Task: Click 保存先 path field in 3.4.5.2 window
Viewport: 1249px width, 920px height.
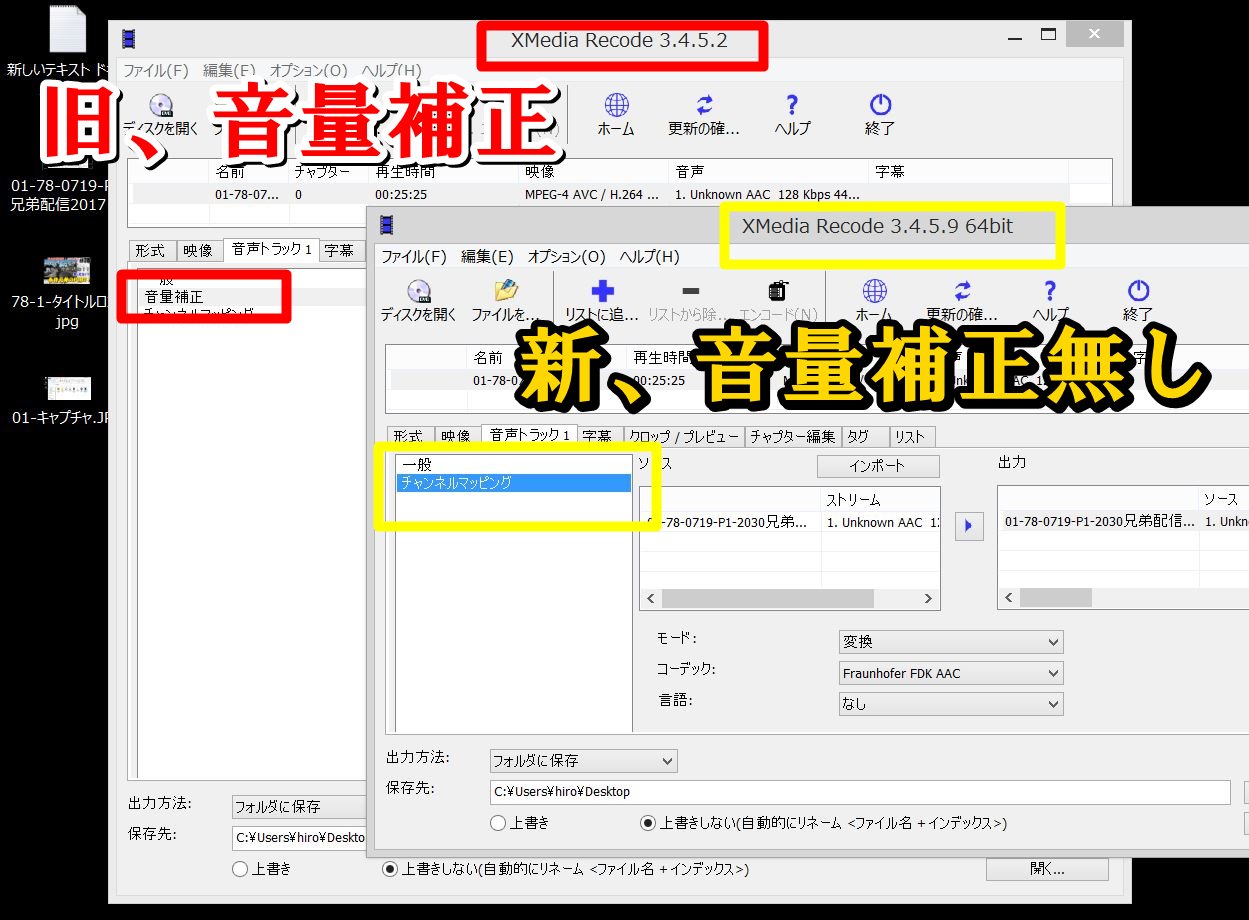Action: (x=298, y=837)
